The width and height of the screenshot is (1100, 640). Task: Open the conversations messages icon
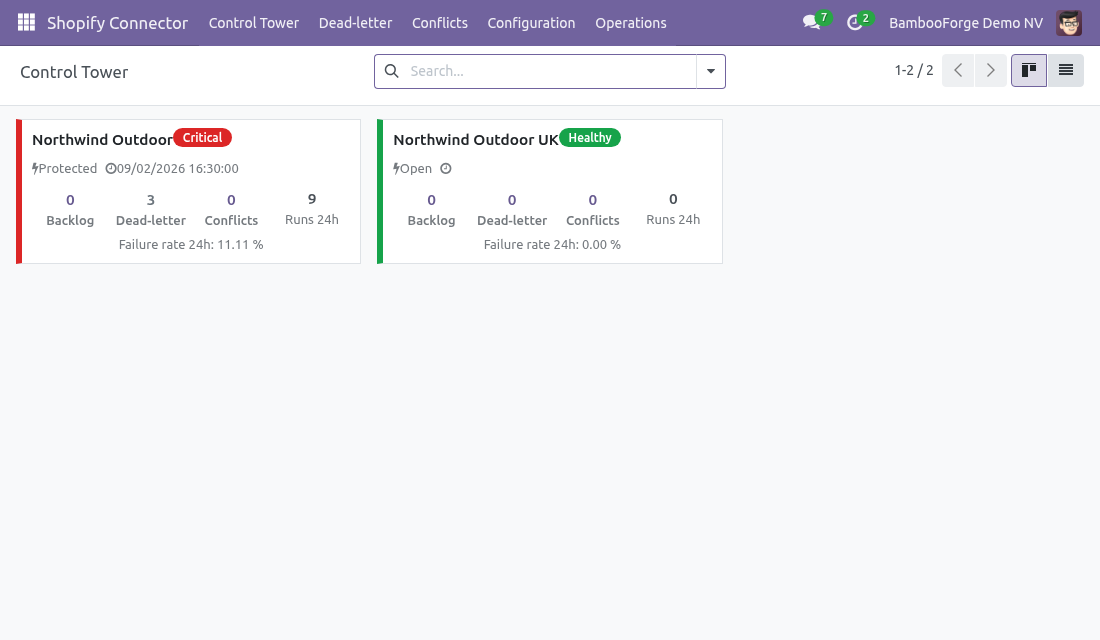pos(811,22)
